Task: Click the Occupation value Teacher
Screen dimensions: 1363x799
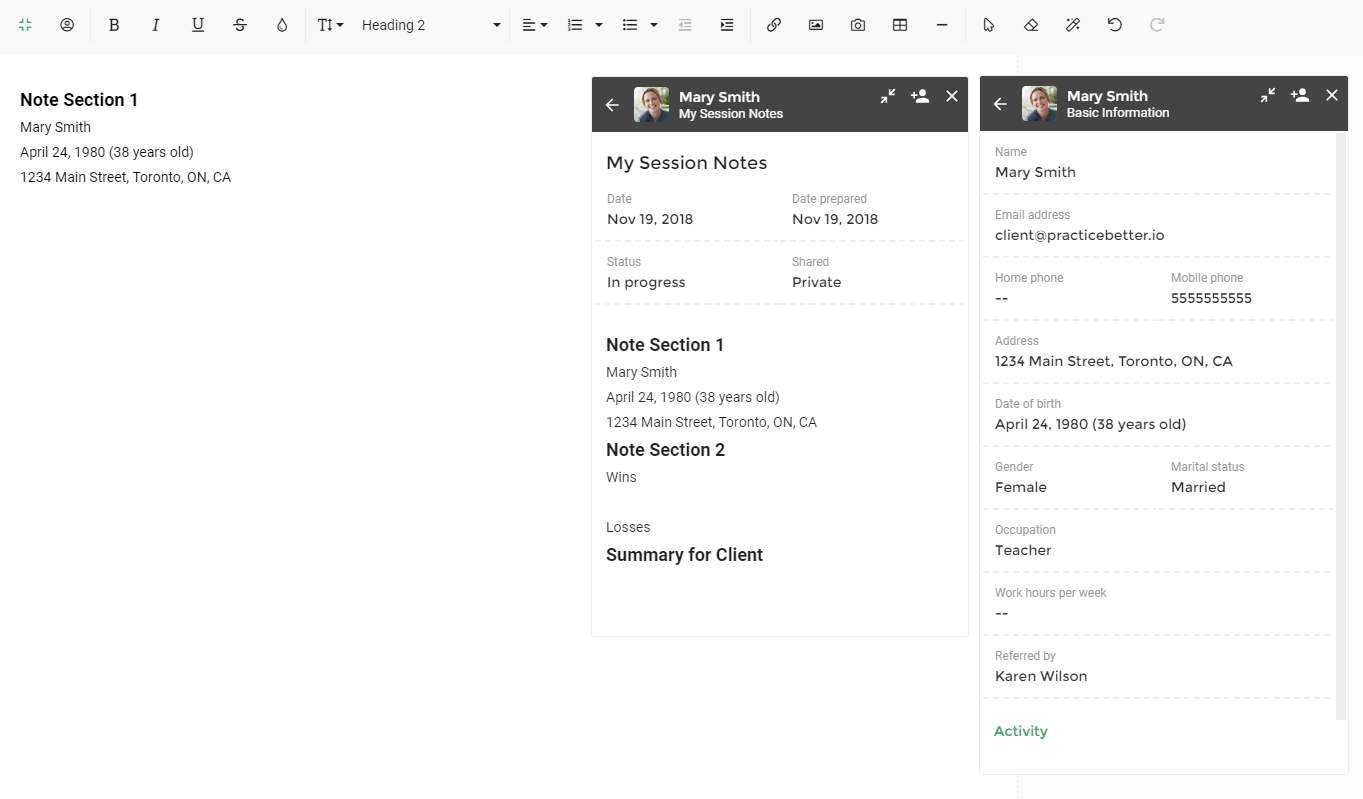Action: 1023,550
